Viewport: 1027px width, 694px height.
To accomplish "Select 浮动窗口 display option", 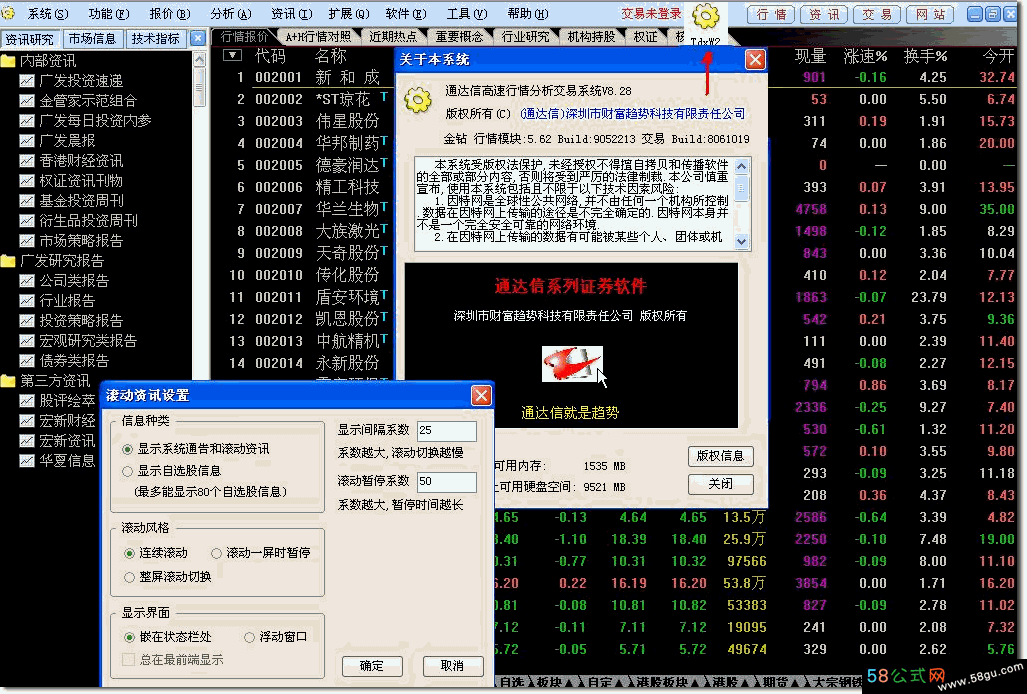I will [x=249, y=637].
